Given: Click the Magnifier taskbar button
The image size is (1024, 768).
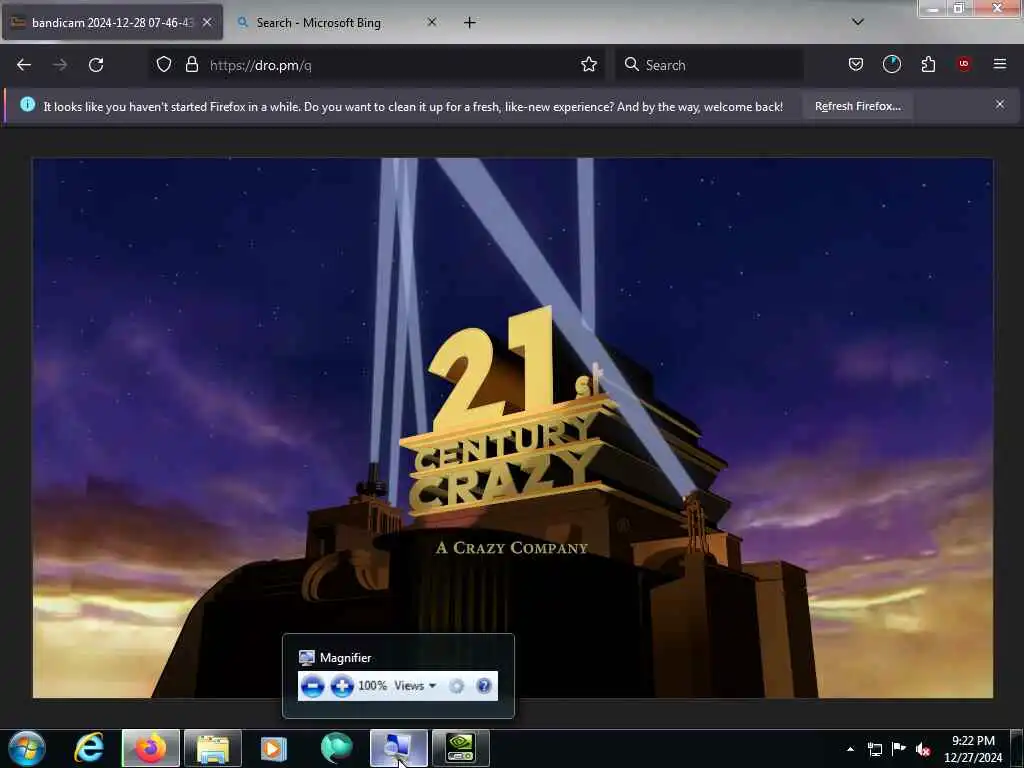Looking at the screenshot, I should click(x=398, y=748).
